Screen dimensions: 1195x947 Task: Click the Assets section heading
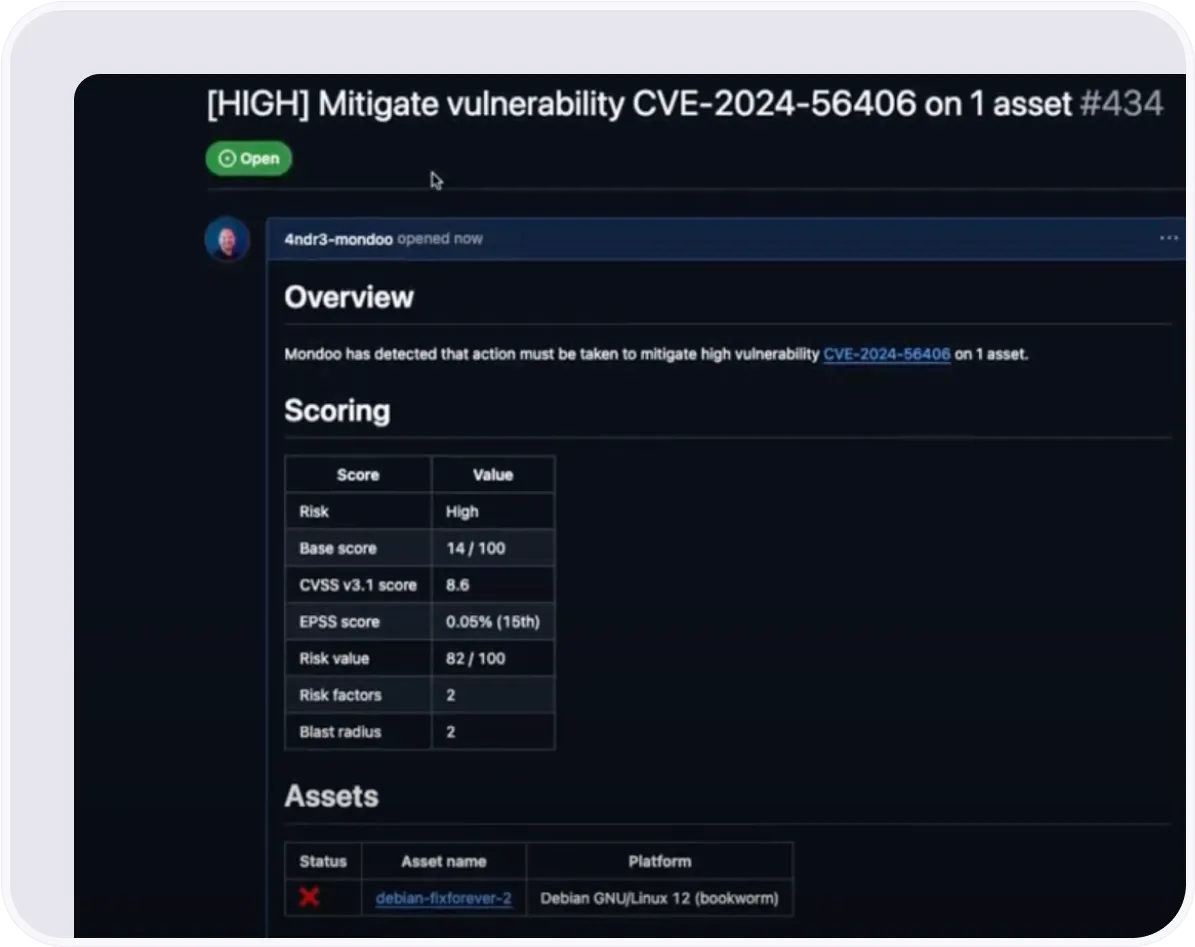coord(332,795)
